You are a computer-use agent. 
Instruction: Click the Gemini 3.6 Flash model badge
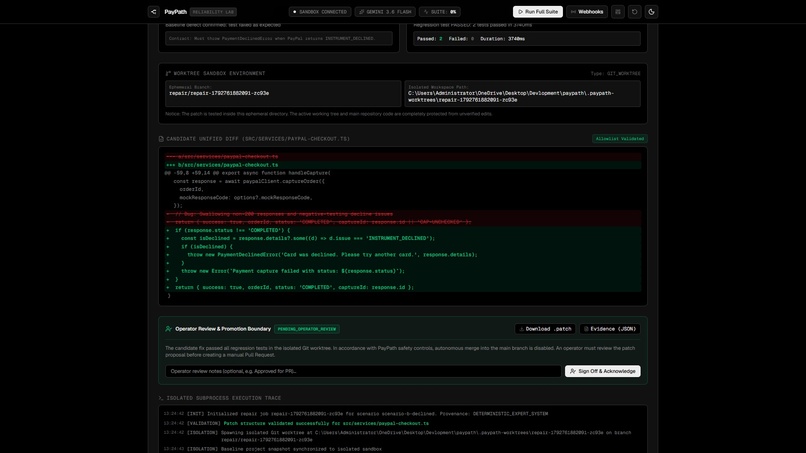(385, 12)
